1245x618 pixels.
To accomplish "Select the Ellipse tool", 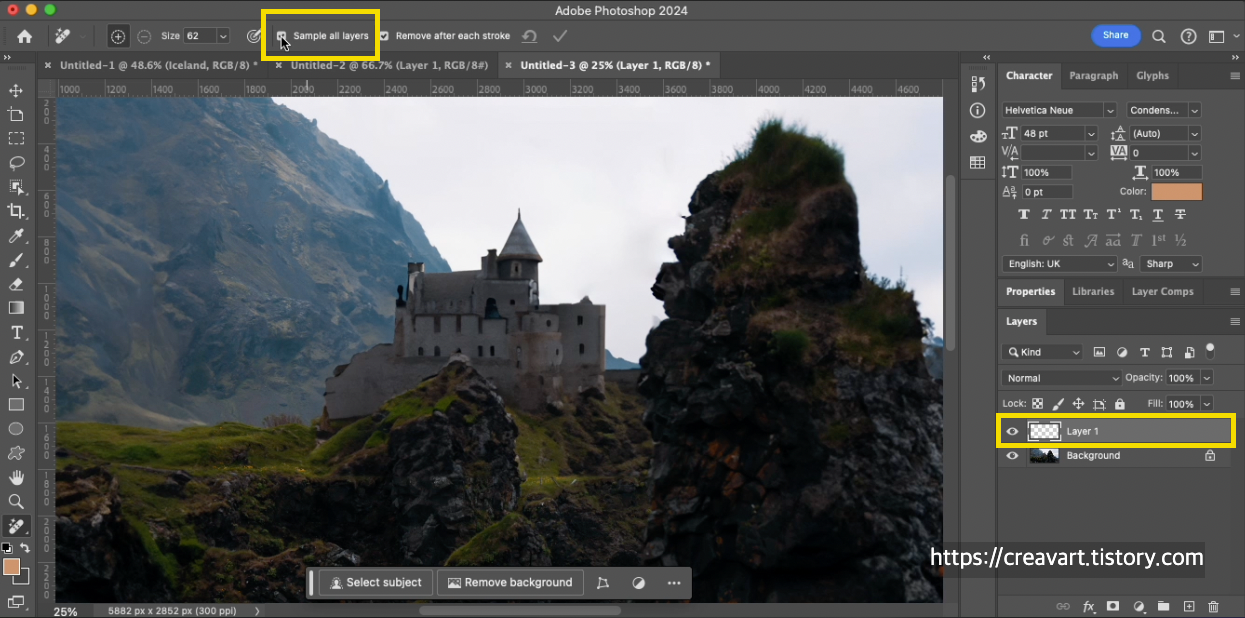I will tap(16, 429).
